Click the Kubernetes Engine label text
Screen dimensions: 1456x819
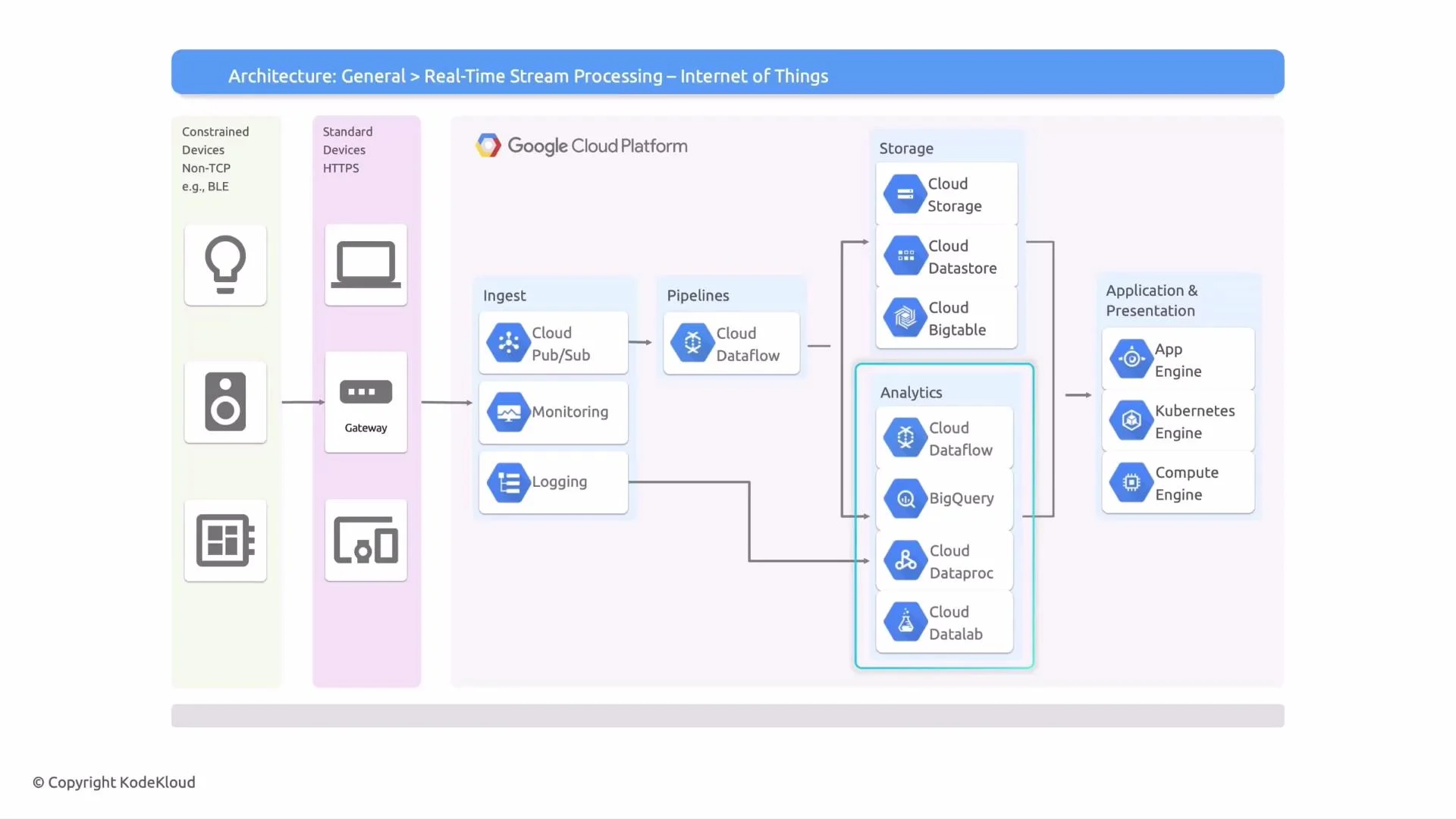click(x=1194, y=422)
